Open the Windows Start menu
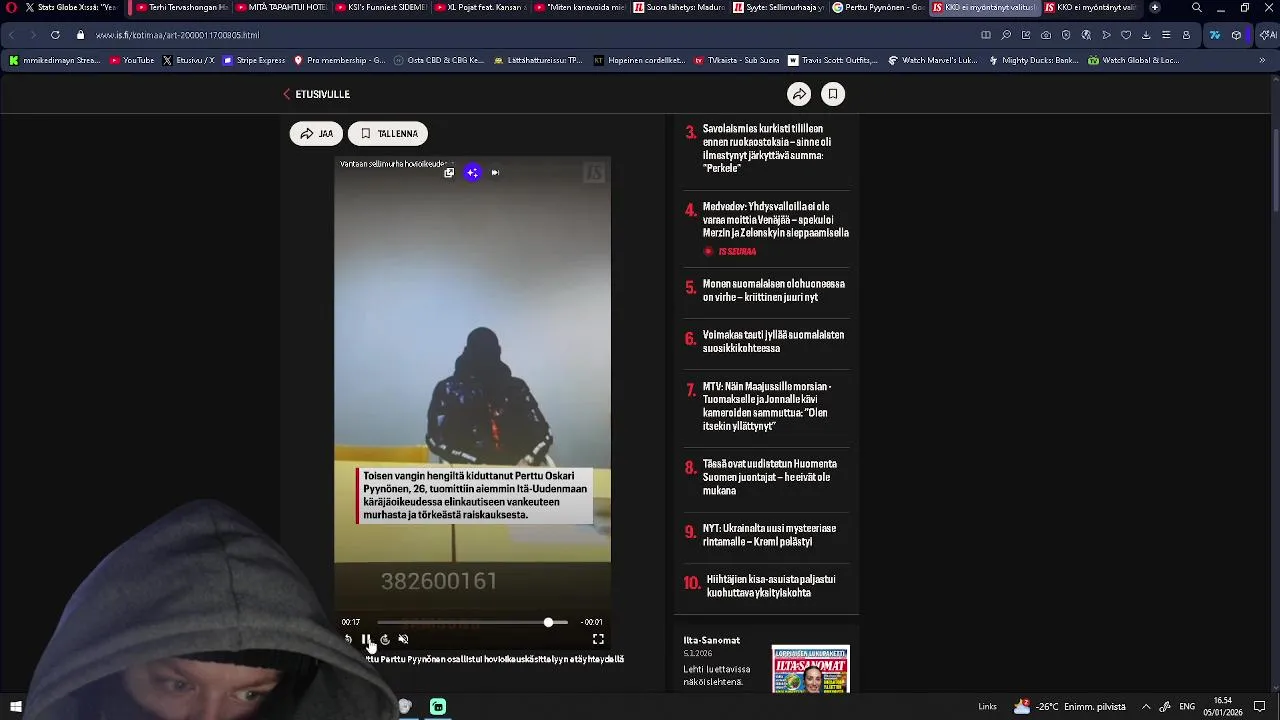Viewport: 1280px width, 720px height. tap(15, 707)
